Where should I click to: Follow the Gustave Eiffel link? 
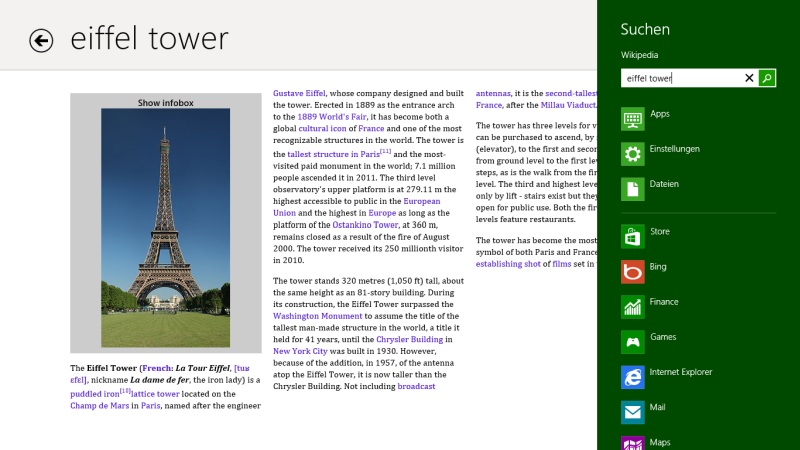(299, 93)
